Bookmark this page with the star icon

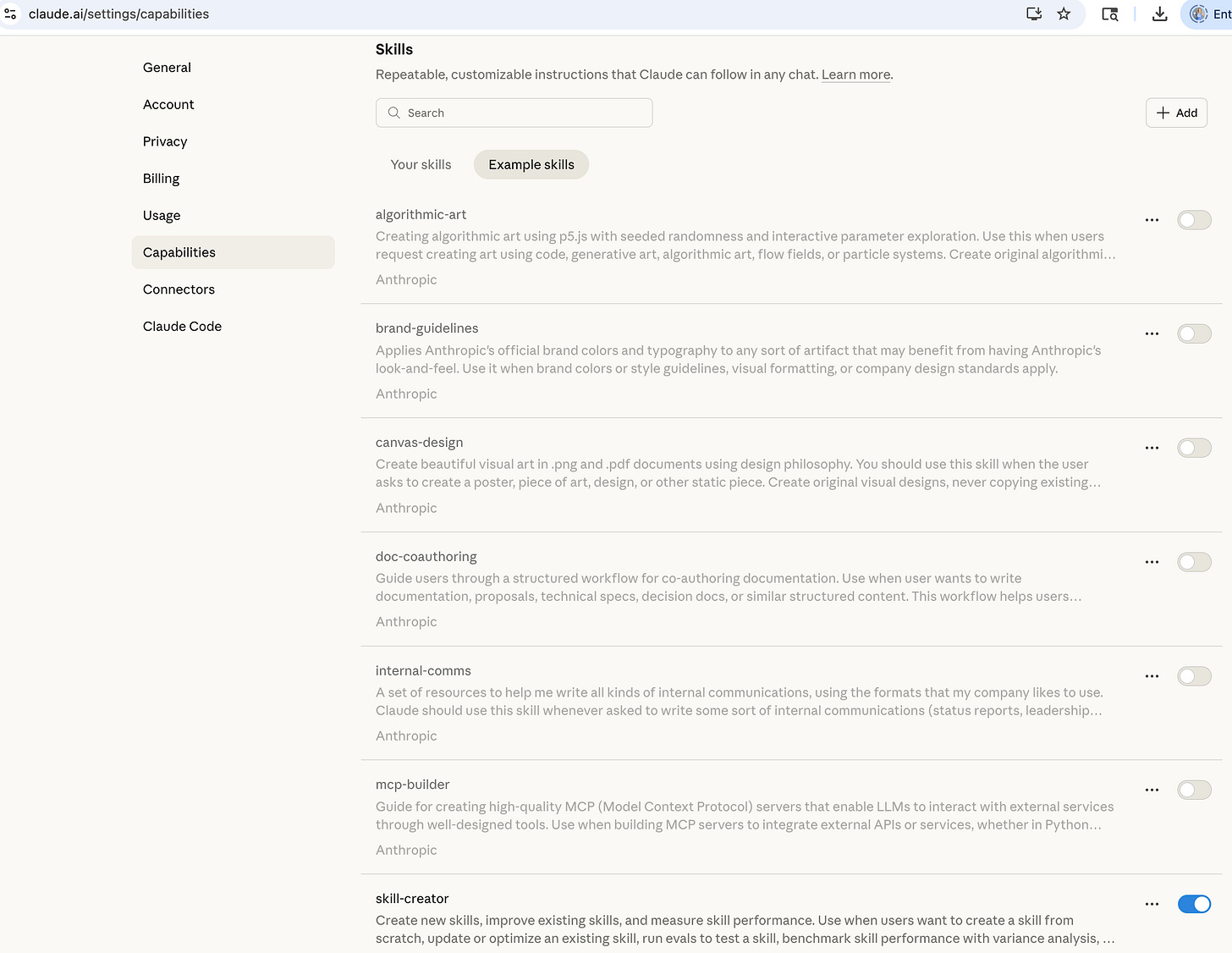click(1064, 14)
